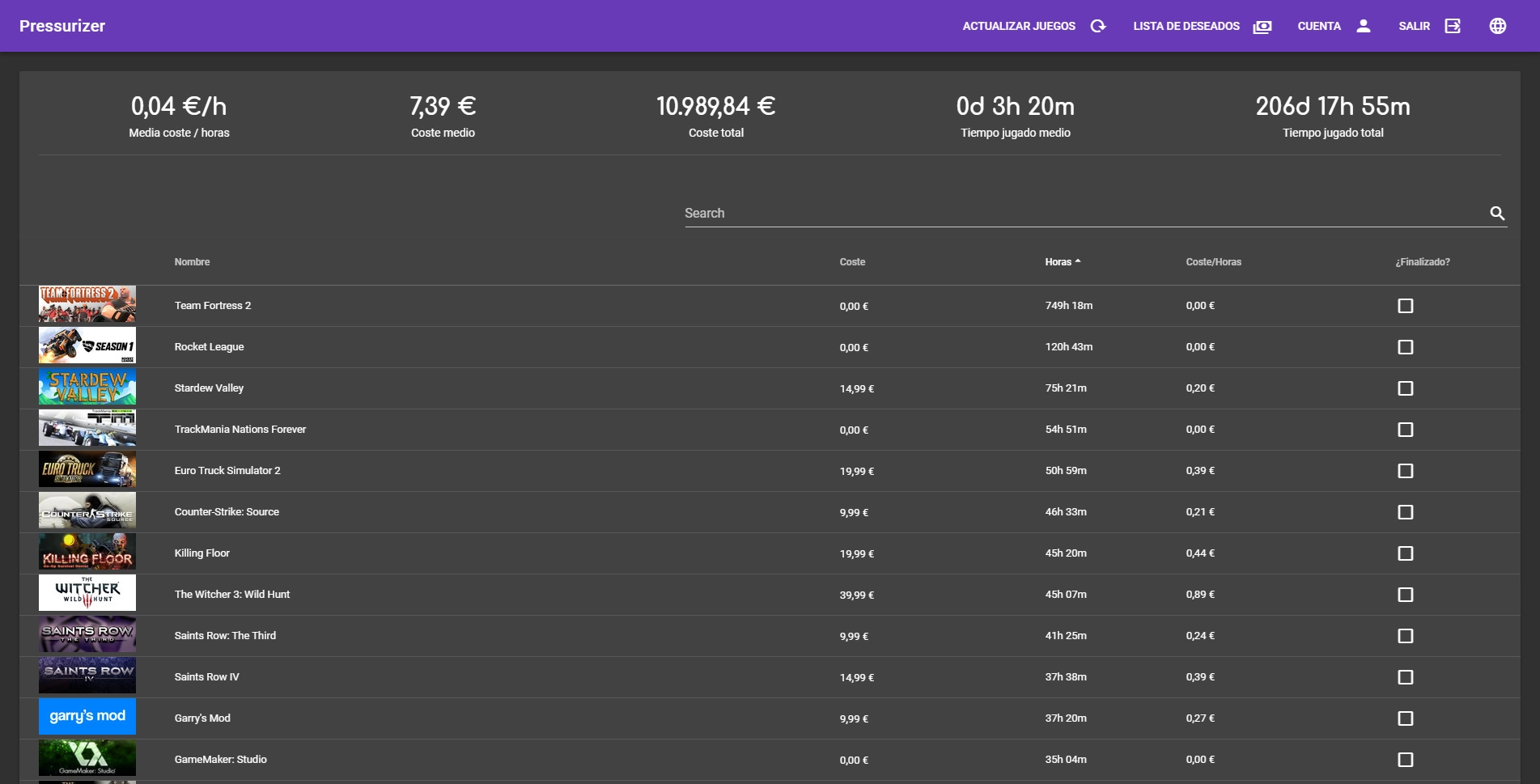Click the Coste medio value 7,39 €

(443, 106)
